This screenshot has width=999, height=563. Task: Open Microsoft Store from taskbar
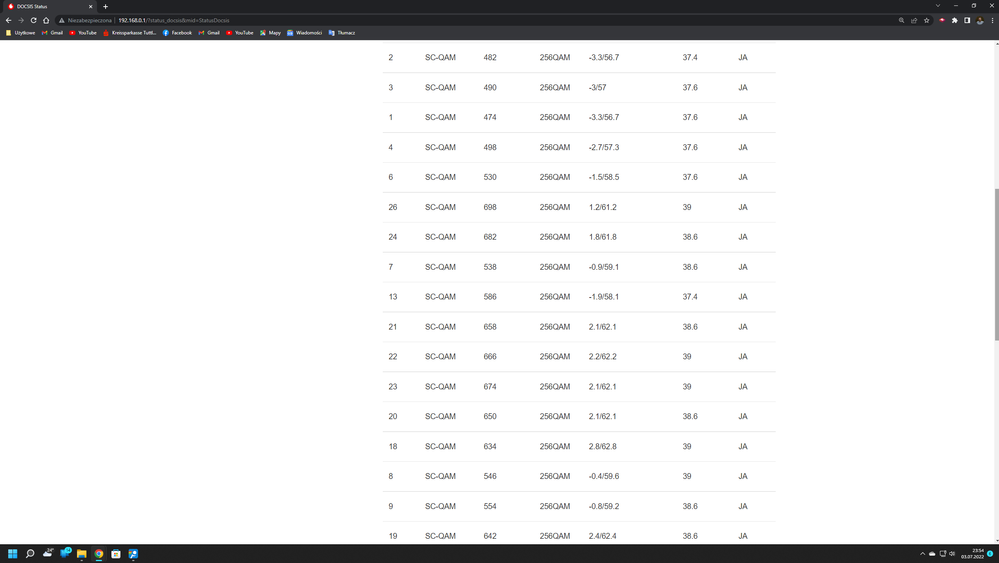point(116,553)
